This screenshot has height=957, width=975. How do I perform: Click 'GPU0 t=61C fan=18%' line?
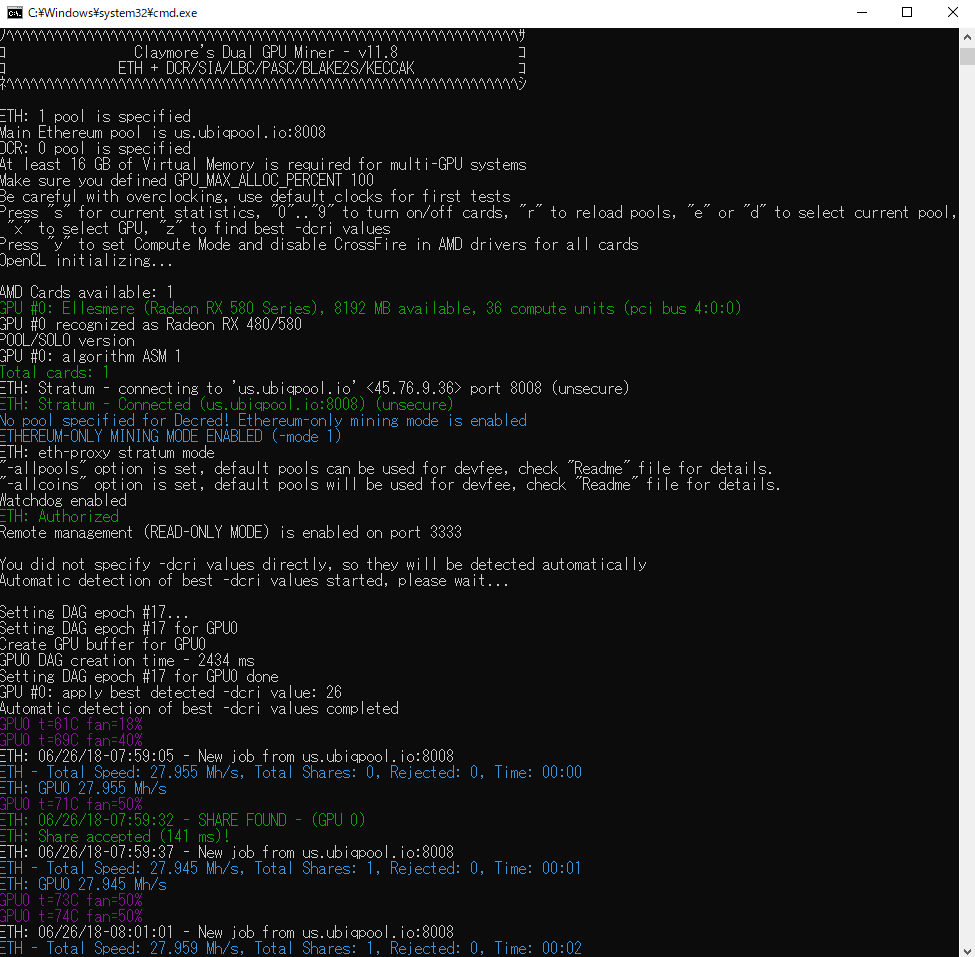[x=72, y=725]
